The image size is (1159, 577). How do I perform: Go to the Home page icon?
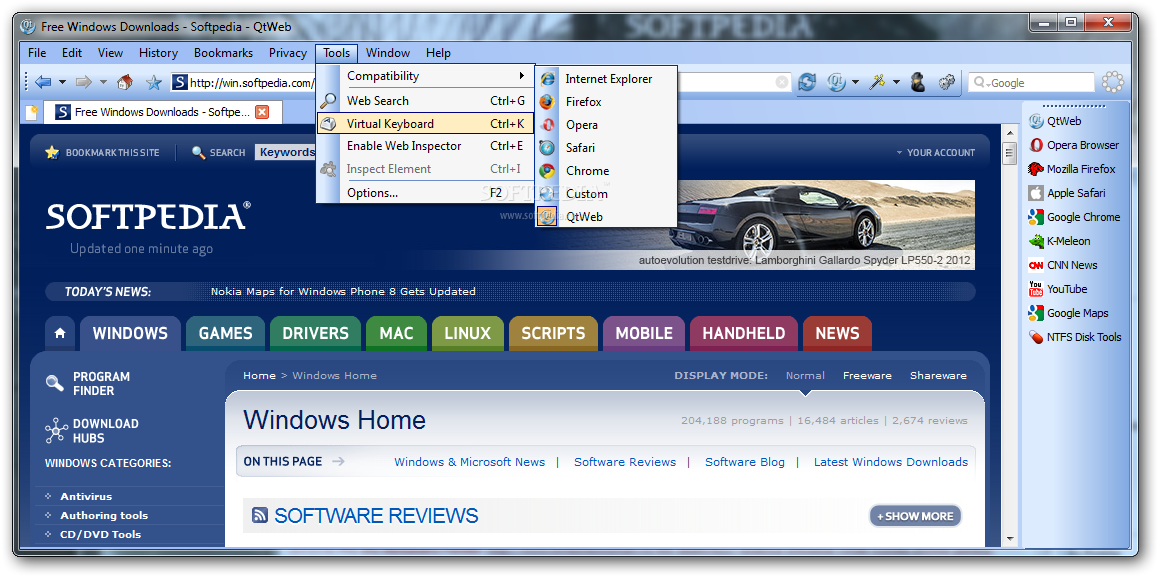coord(125,82)
